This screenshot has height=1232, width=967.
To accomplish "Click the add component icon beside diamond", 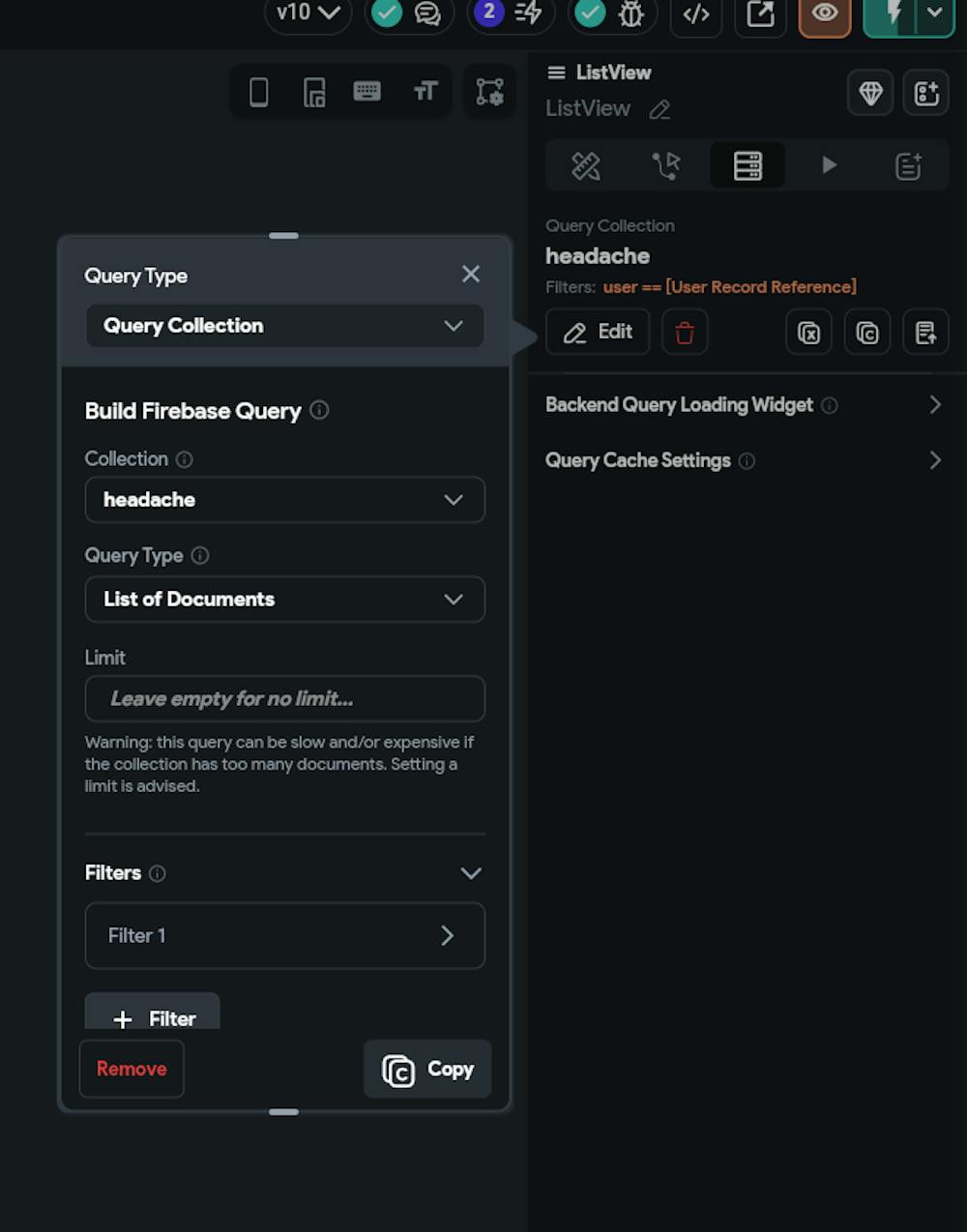I will [926, 93].
